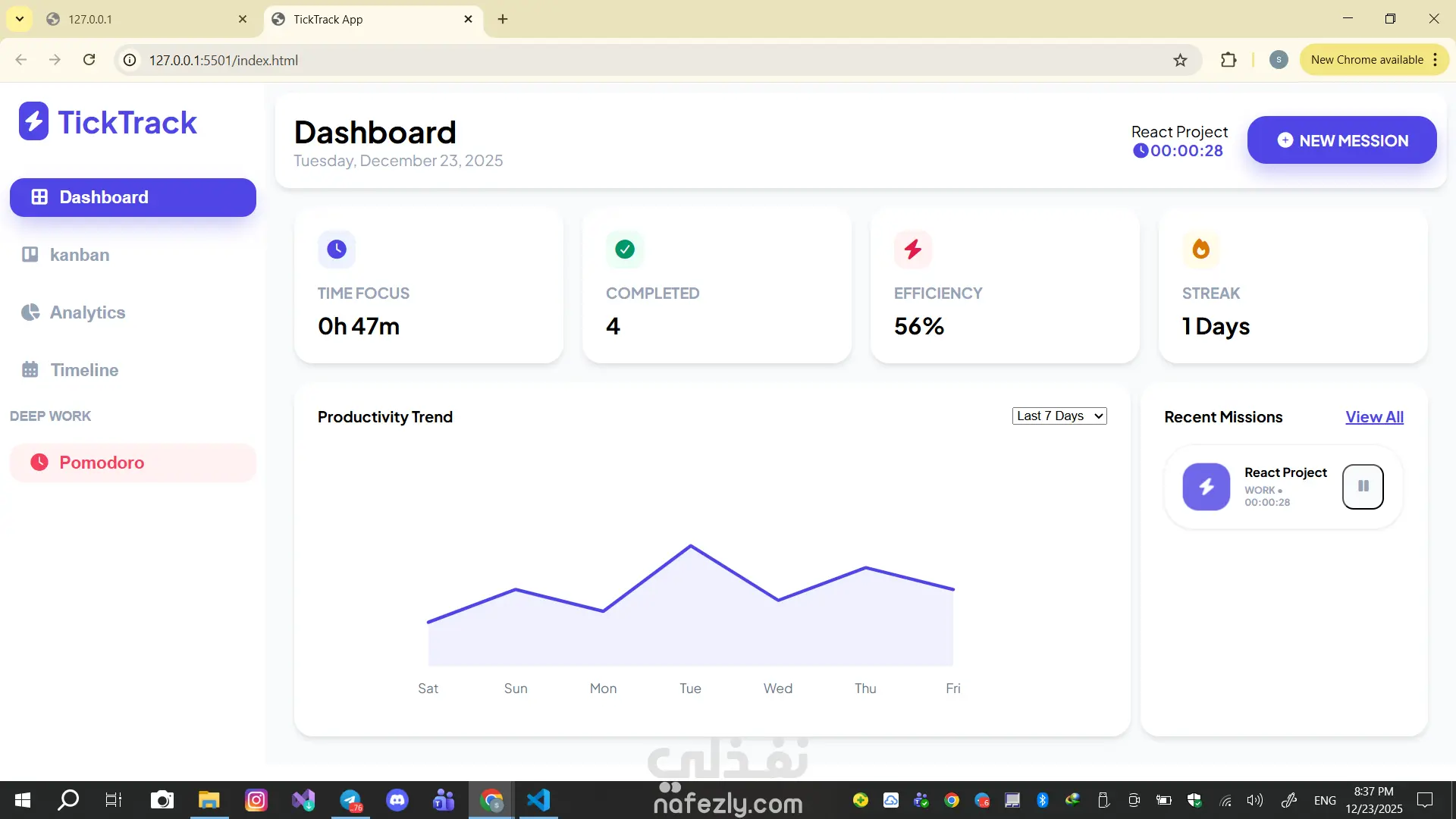Click the Time Focus clock icon
1456x819 pixels.
tap(337, 249)
